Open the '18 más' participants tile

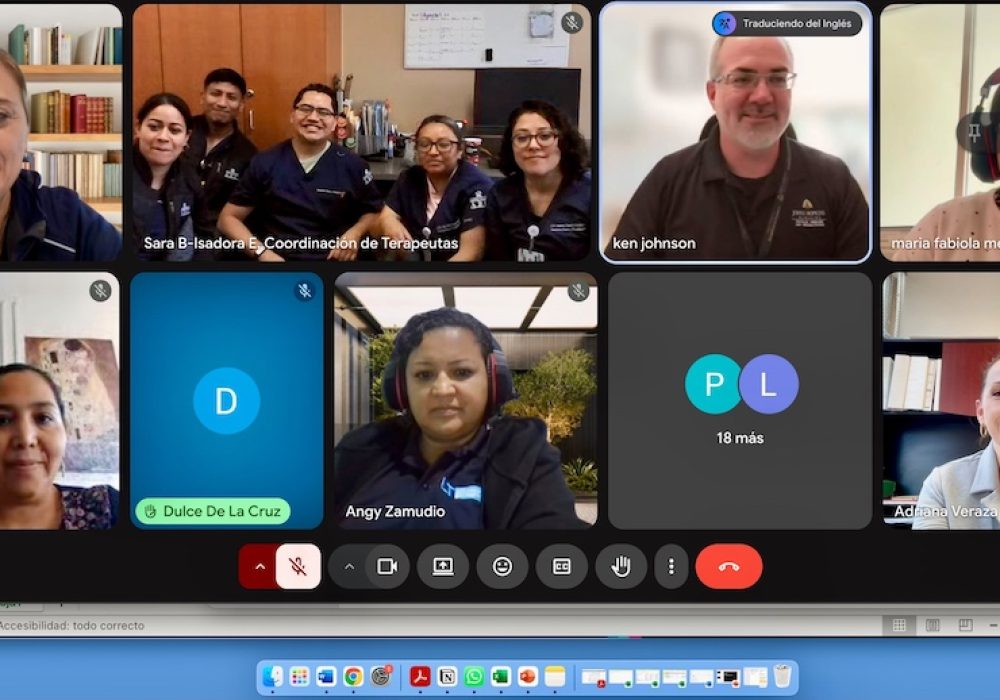[x=740, y=401]
